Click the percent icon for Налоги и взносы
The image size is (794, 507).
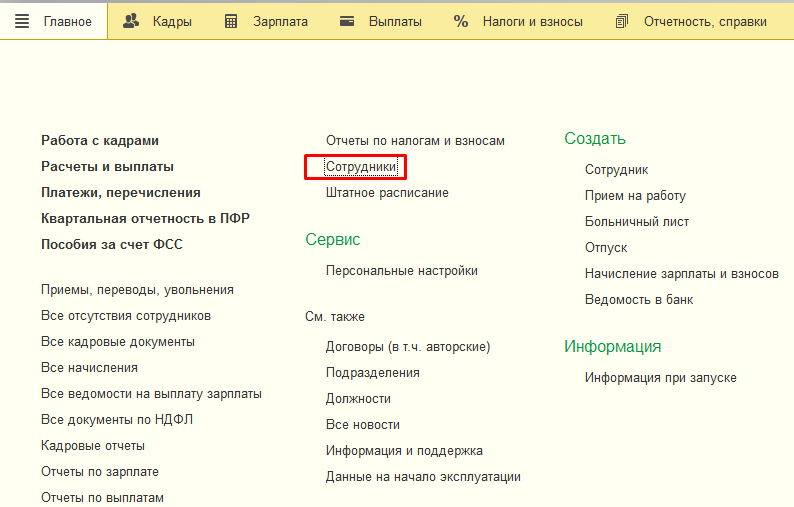[x=461, y=21]
